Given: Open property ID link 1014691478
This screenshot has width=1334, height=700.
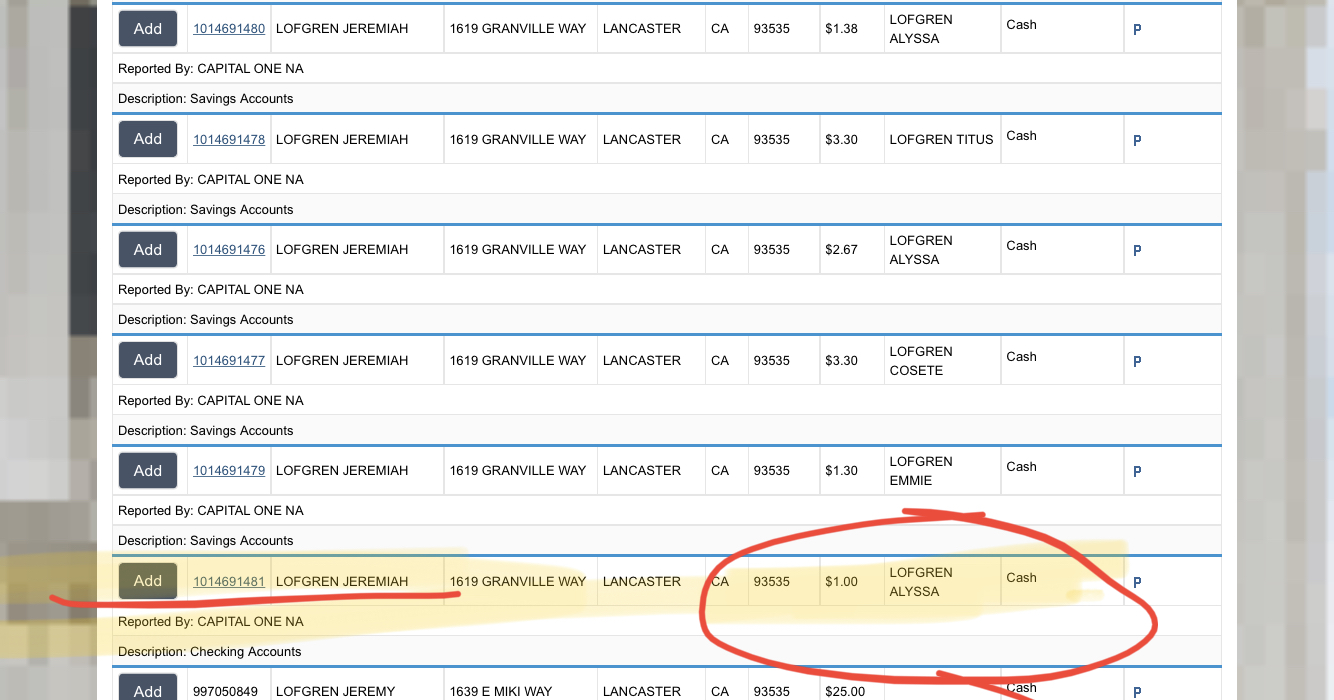Looking at the screenshot, I should [229, 140].
